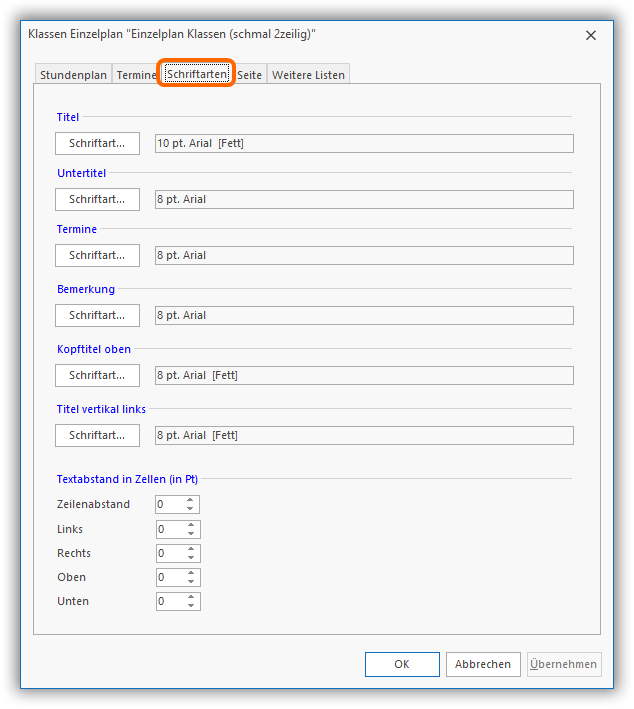Choose font for Termine section
The width and height of the screenshot is (634, 709).
point(97,255)
